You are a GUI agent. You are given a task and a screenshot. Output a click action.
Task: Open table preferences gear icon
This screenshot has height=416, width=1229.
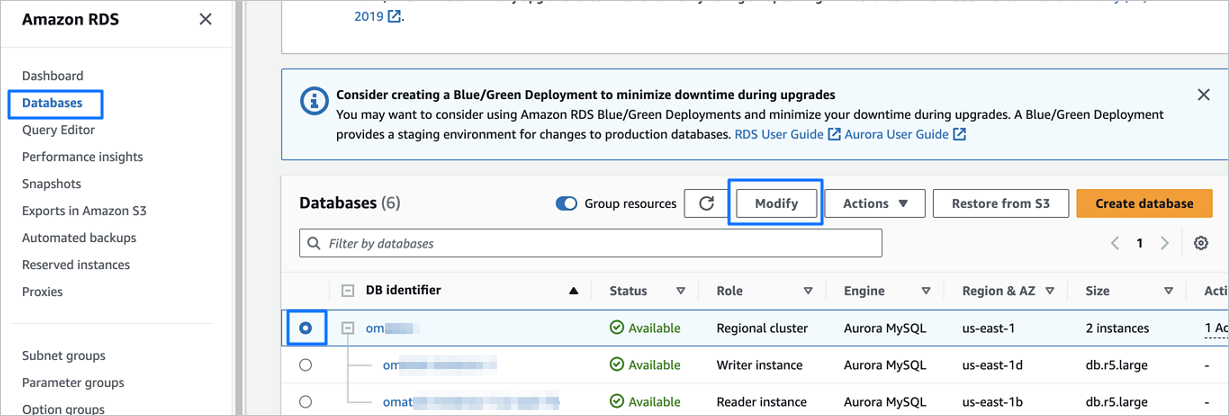coord(1201,243)
